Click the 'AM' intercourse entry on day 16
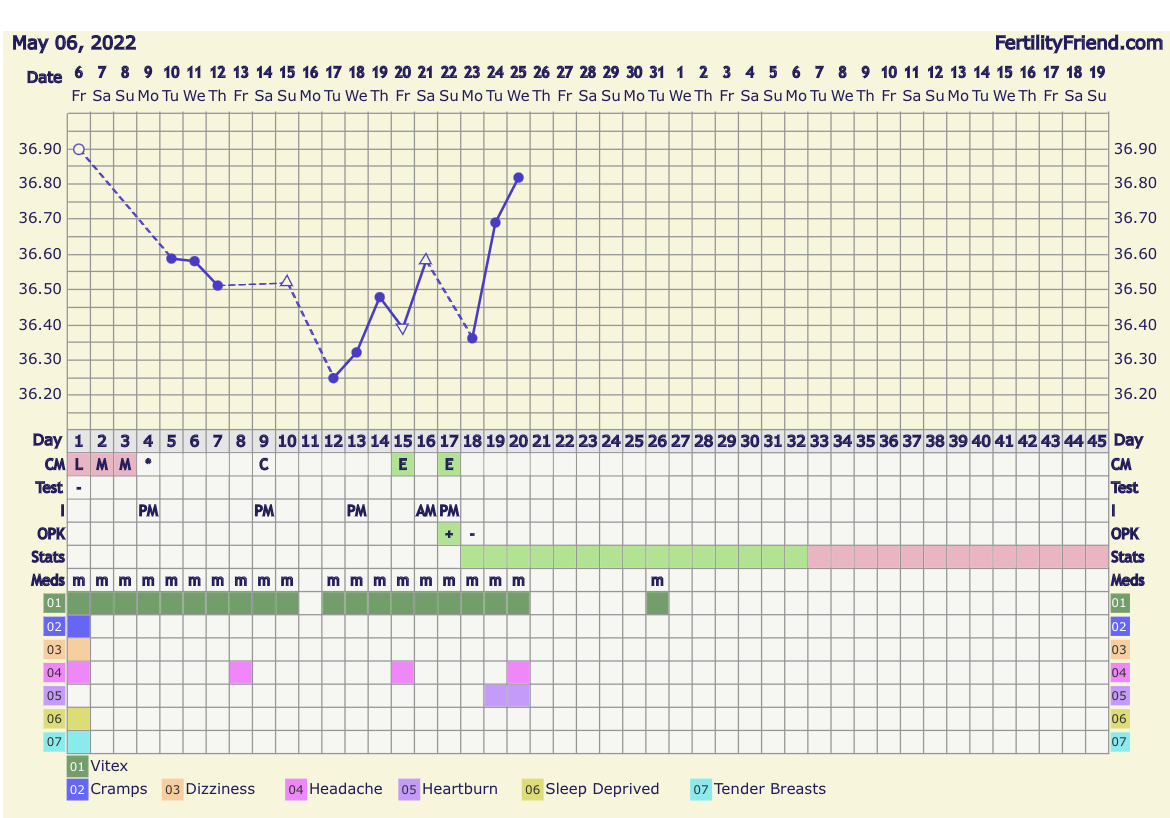Screen dimensions: 1170x818 [426, 511]
